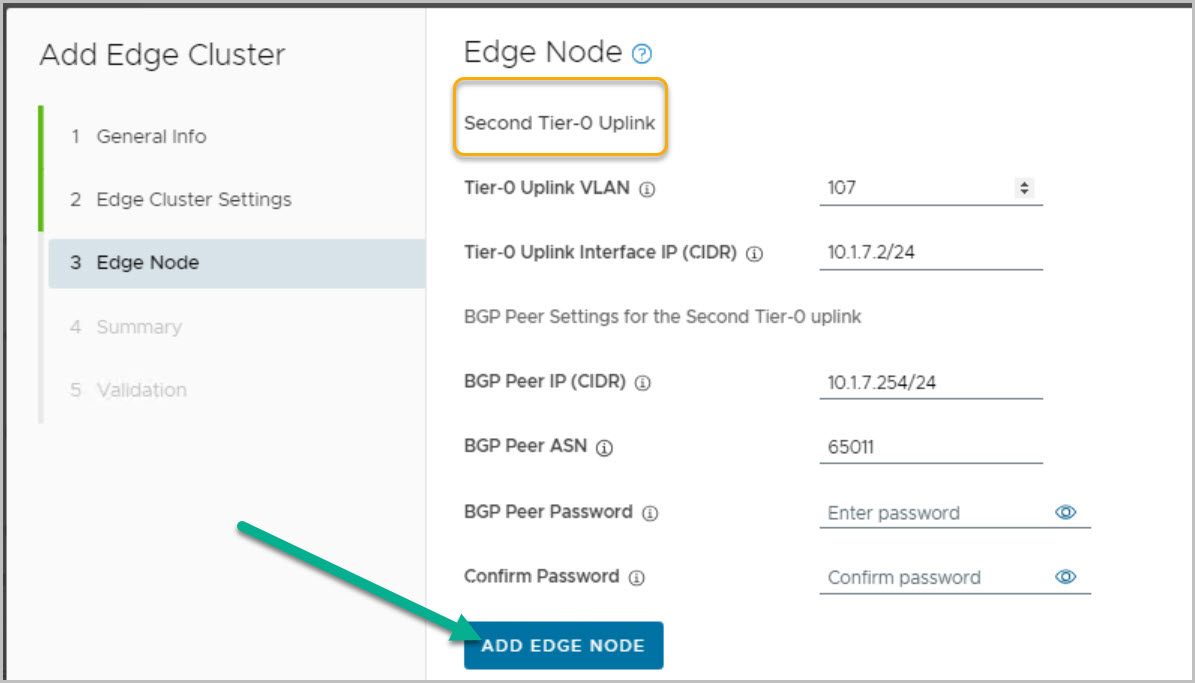
Task: Select the Edge Node wizard step
Action: coord(147,263)
